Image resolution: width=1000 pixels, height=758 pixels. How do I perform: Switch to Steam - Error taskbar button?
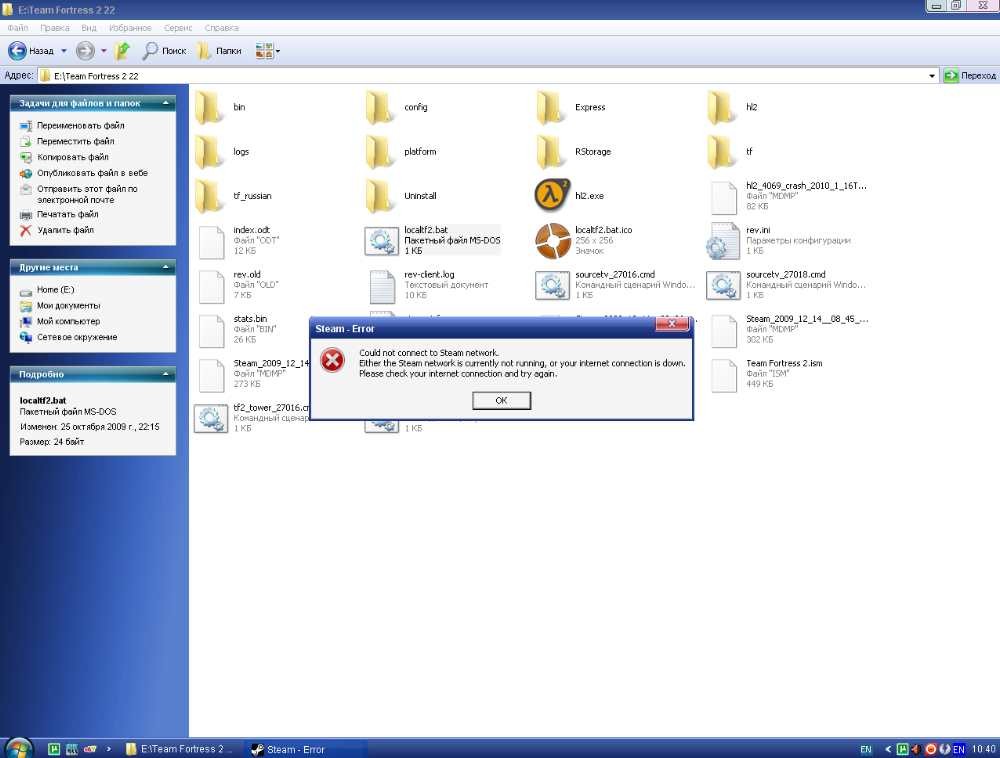305,749
